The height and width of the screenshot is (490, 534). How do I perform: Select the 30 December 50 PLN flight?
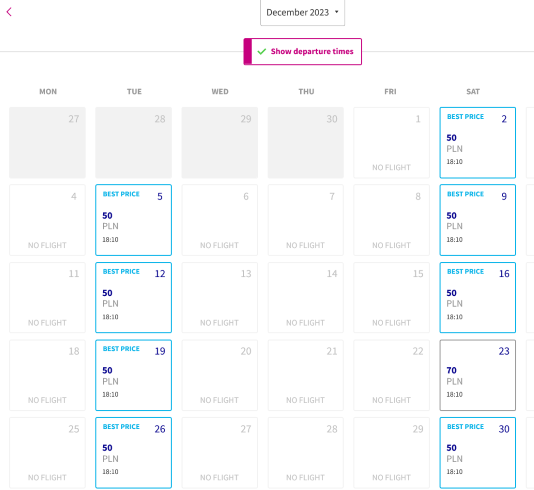point(477,453)
